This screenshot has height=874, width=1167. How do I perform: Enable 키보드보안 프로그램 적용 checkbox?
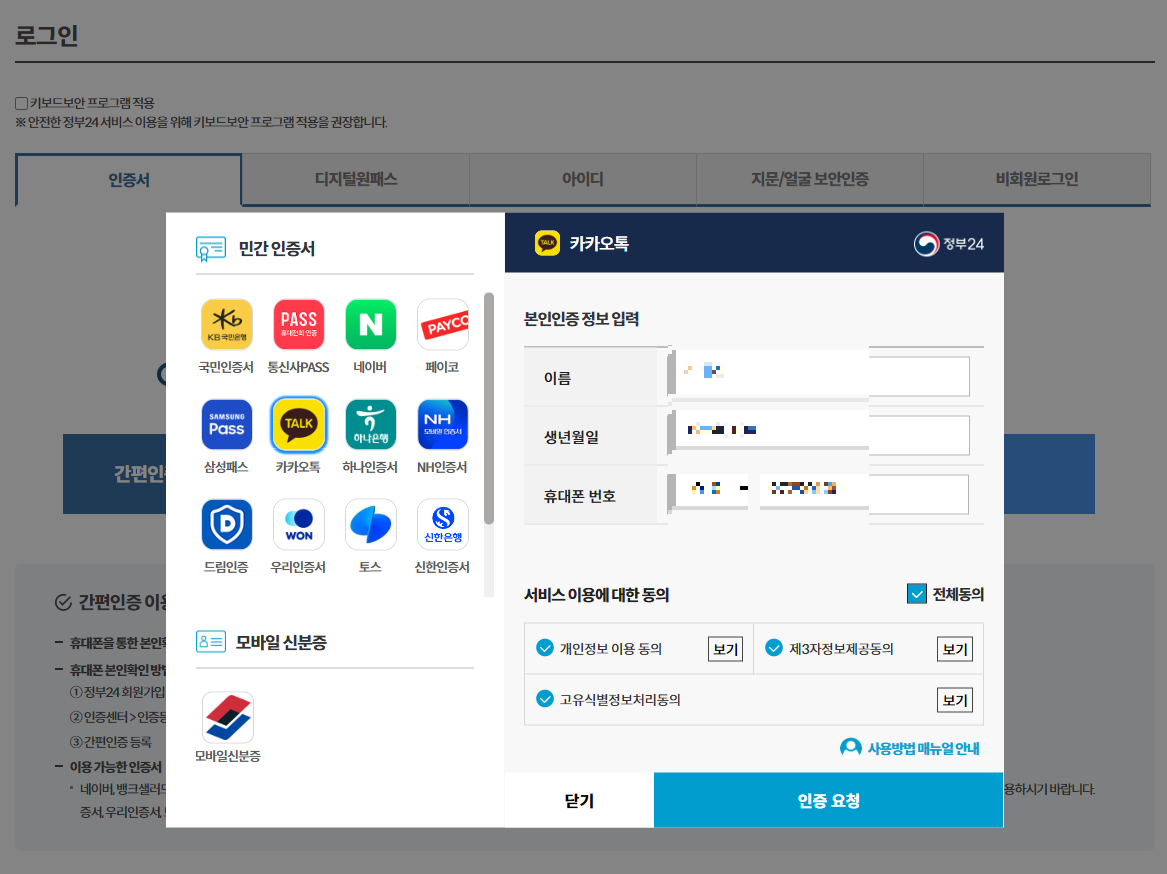[22, 103]
